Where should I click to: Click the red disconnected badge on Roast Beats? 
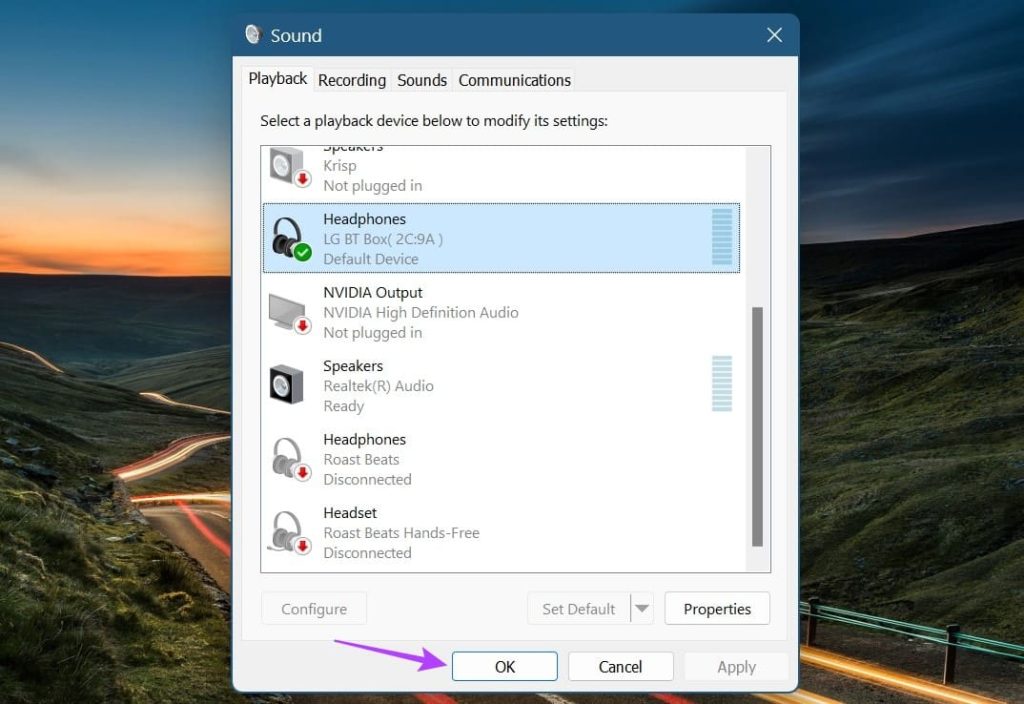[300, 472]
